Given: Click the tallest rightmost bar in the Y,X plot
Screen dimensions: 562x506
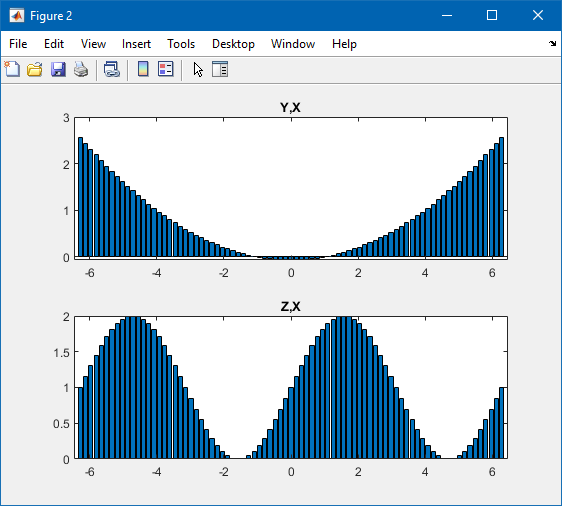Looking at the screenshot, I should [501, 197].
